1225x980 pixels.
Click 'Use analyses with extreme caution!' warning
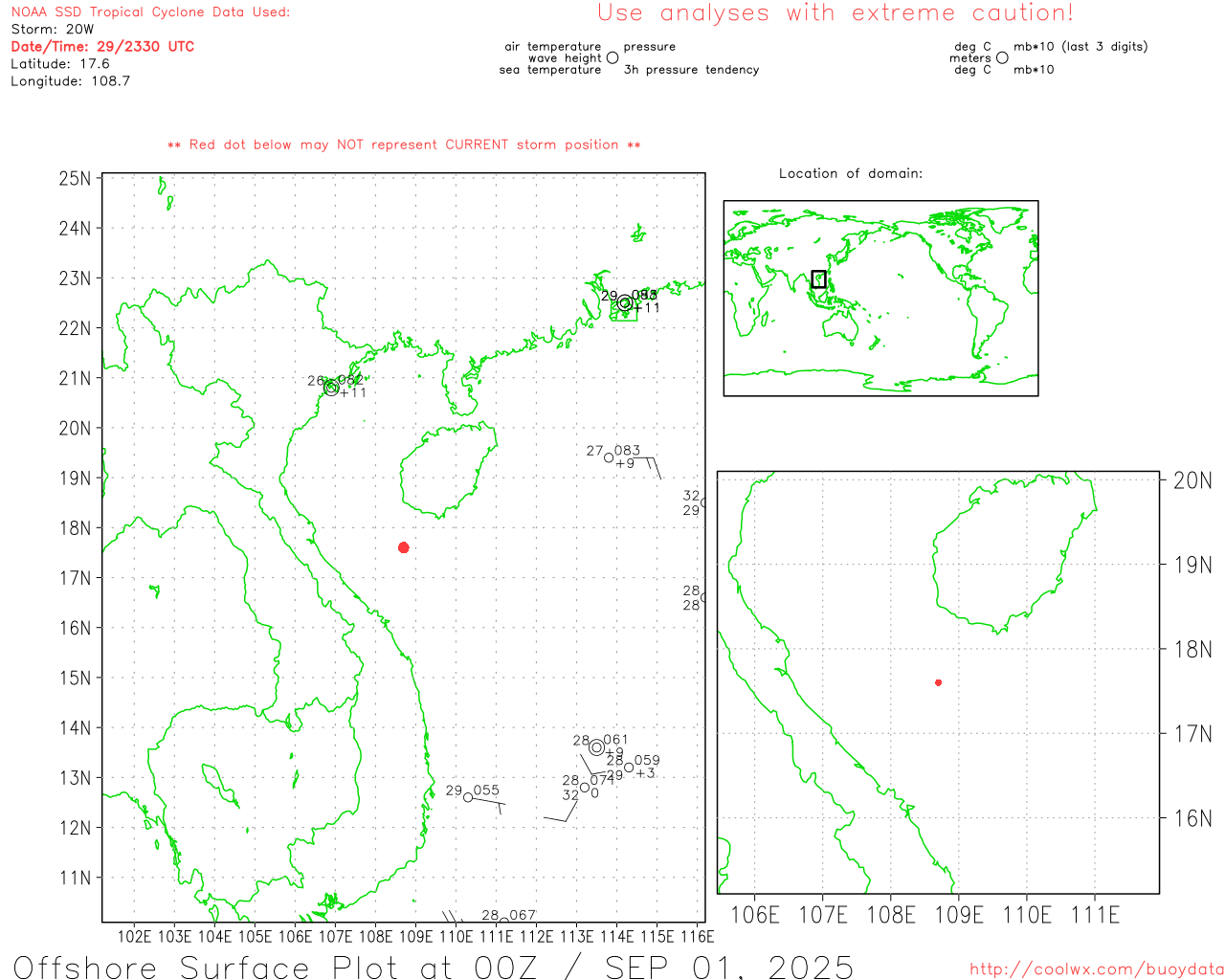(x=835, y=13)
